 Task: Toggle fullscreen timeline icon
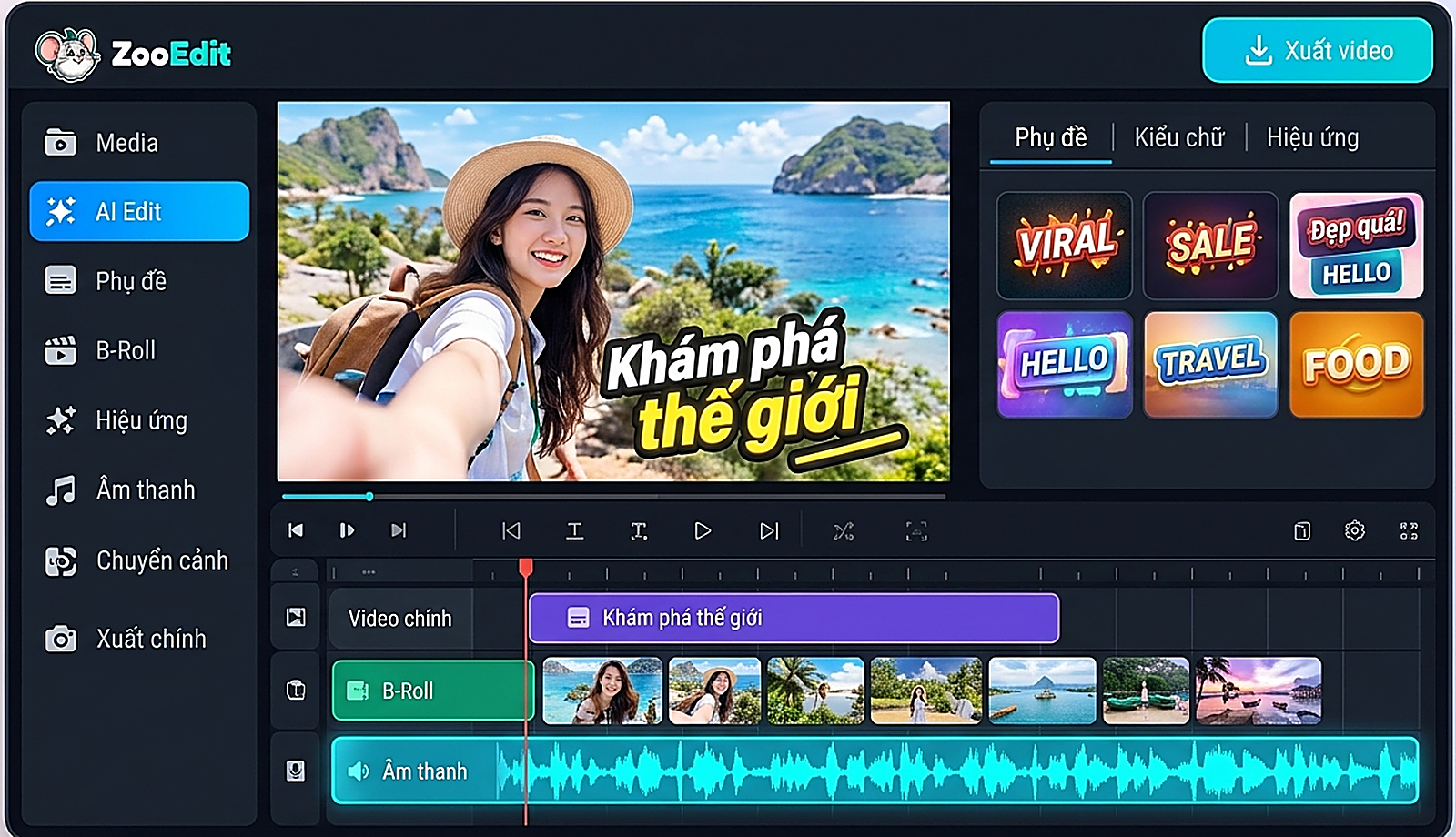click(x=1409, y=530)
